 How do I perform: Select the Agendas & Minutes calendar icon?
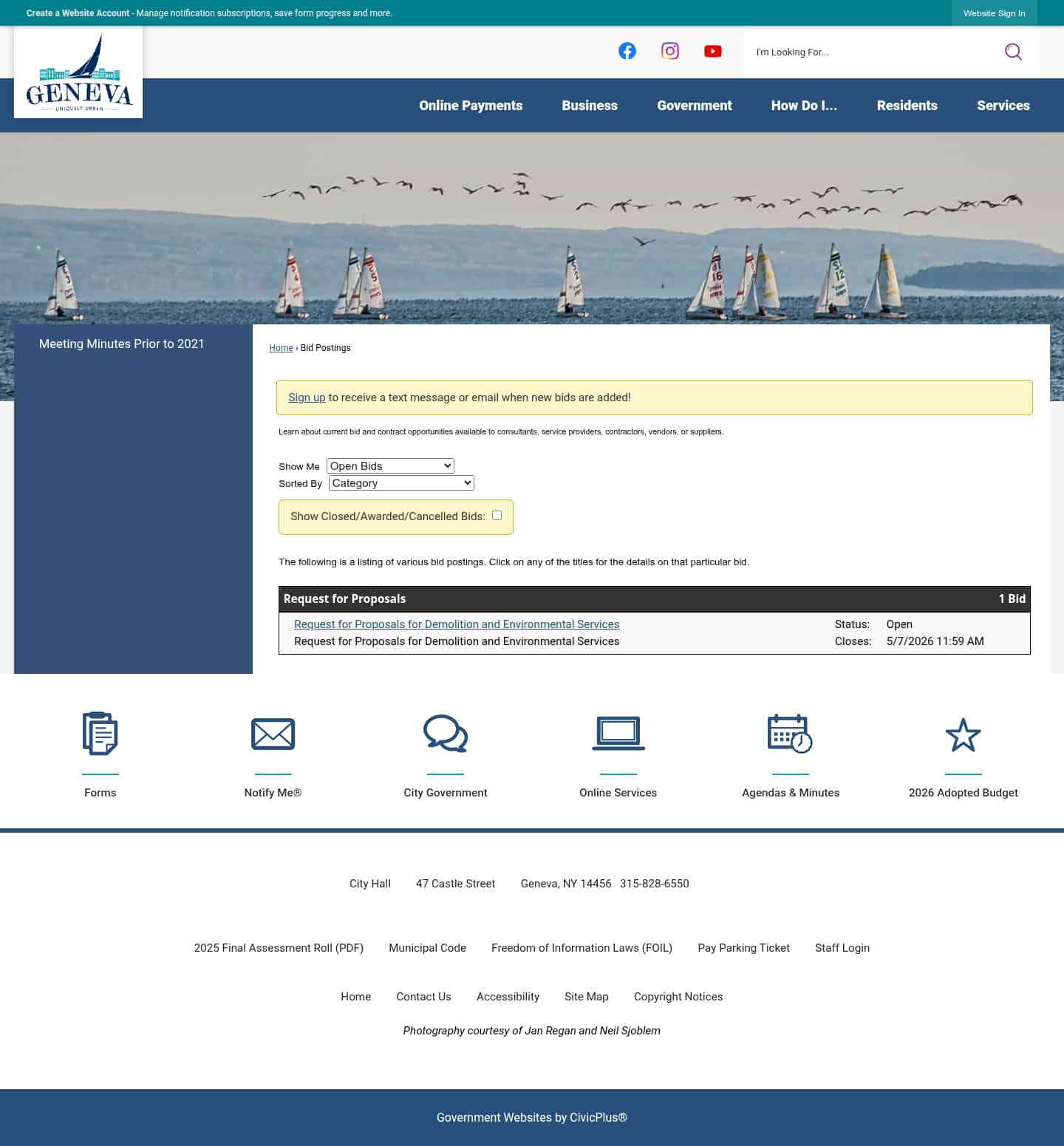(791, 734)
